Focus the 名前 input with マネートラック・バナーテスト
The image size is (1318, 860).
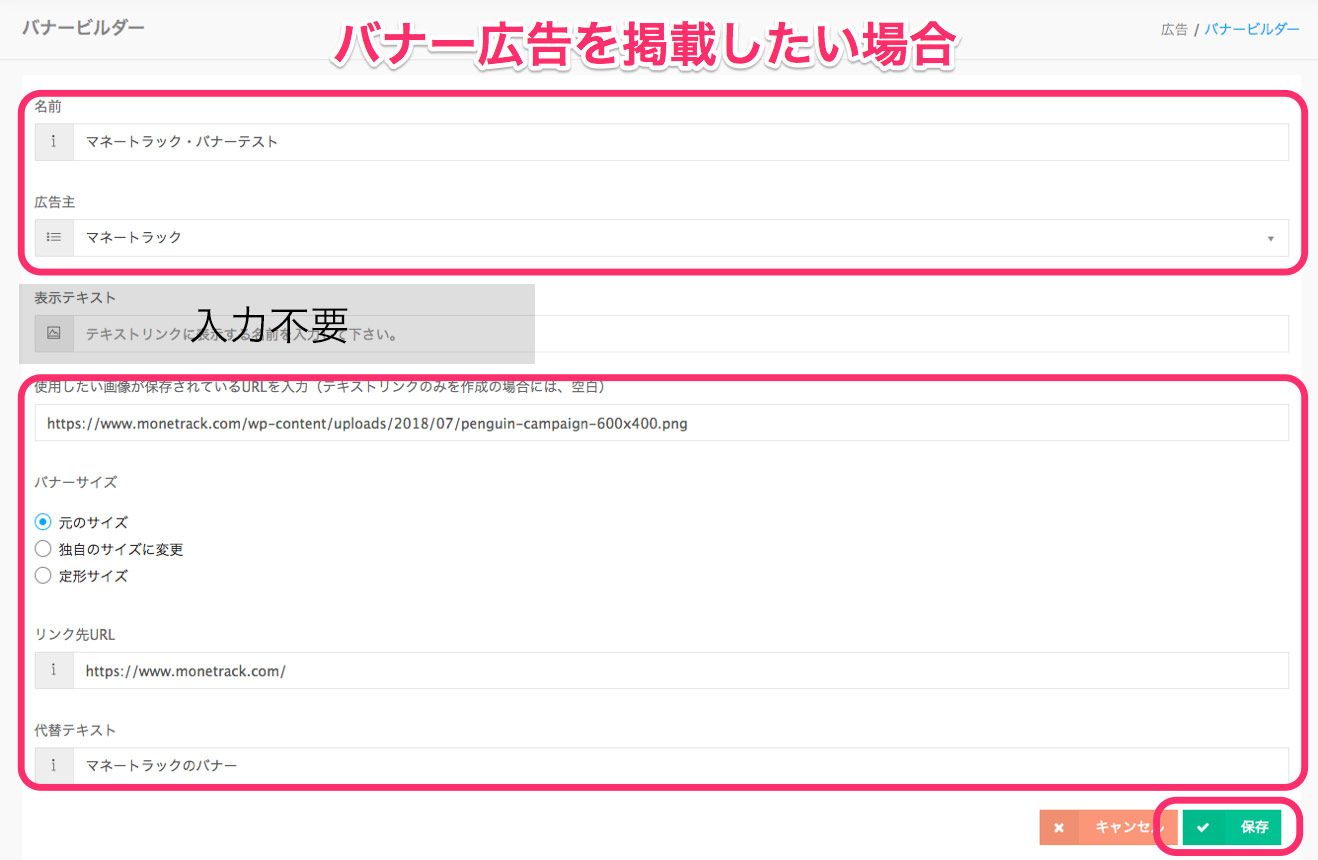pos(681,142)
